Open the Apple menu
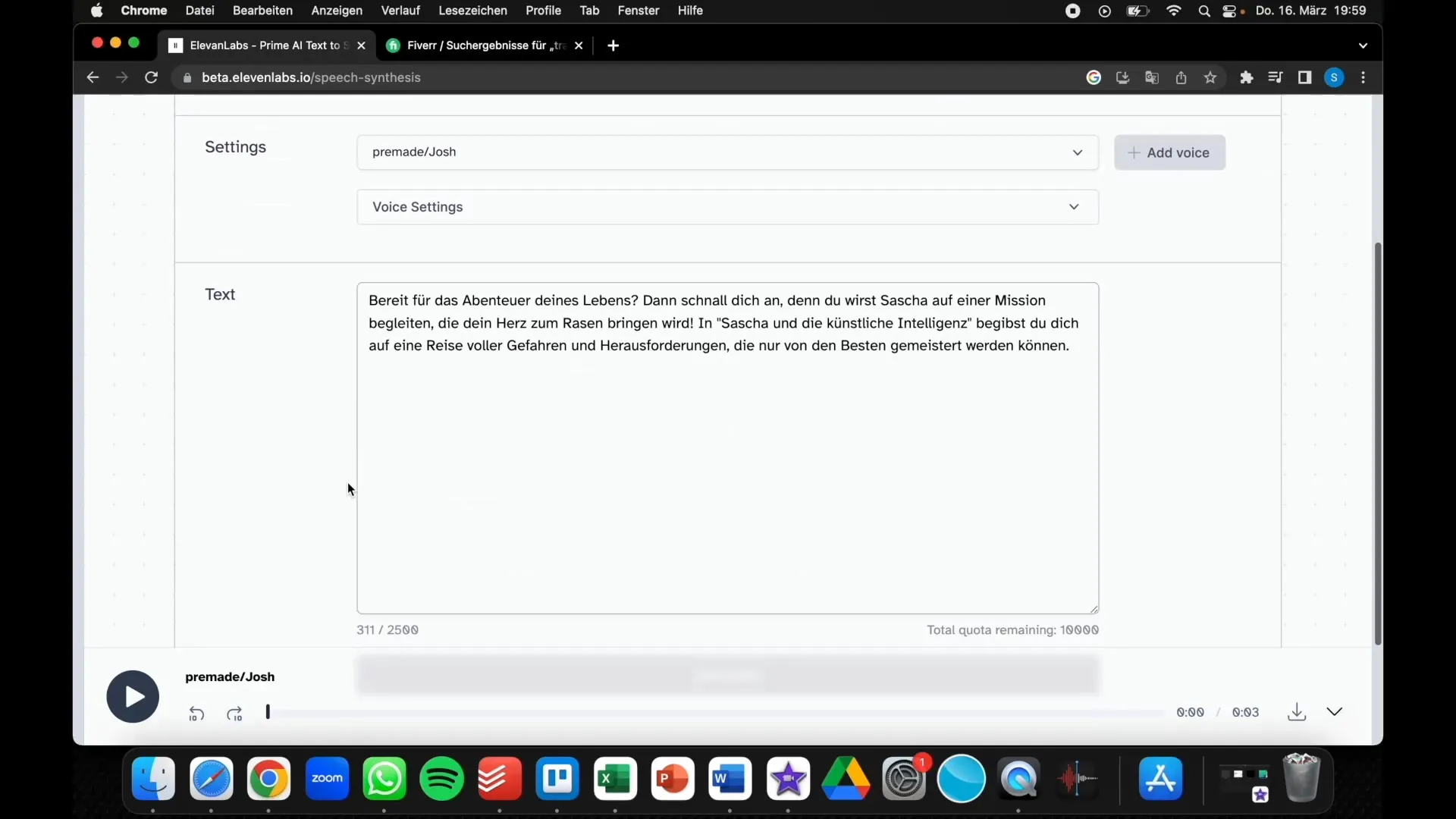Viewport: 1456px width, 819px height. coord(97,11)
